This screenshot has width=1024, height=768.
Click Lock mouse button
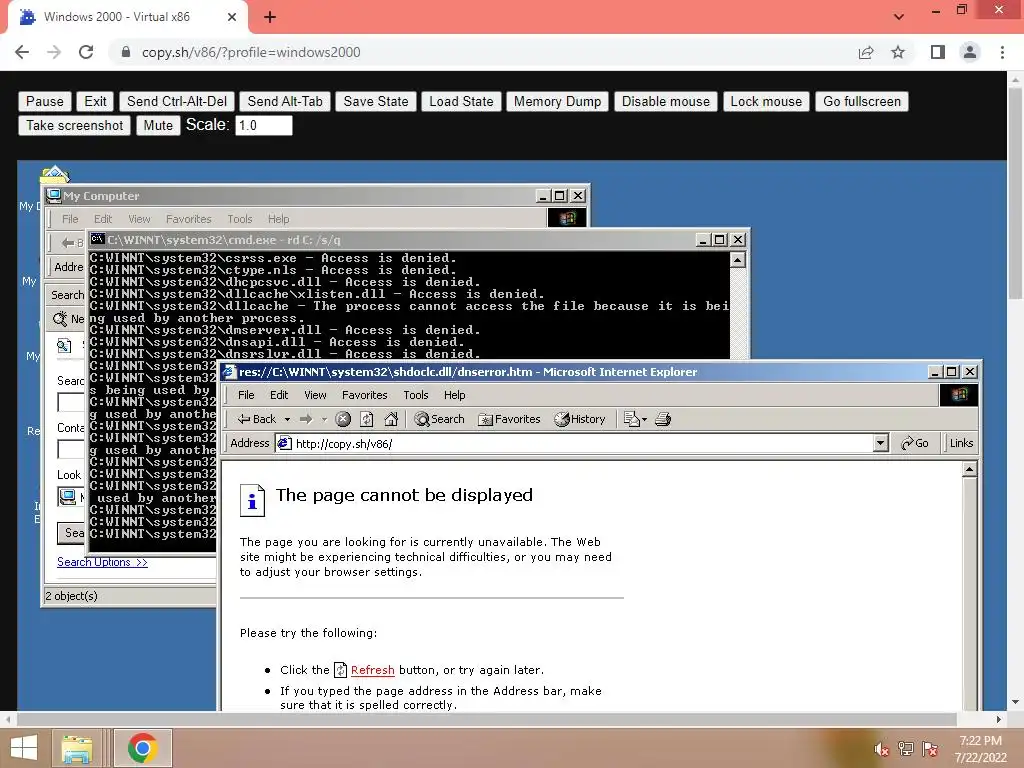pos(766,101)
